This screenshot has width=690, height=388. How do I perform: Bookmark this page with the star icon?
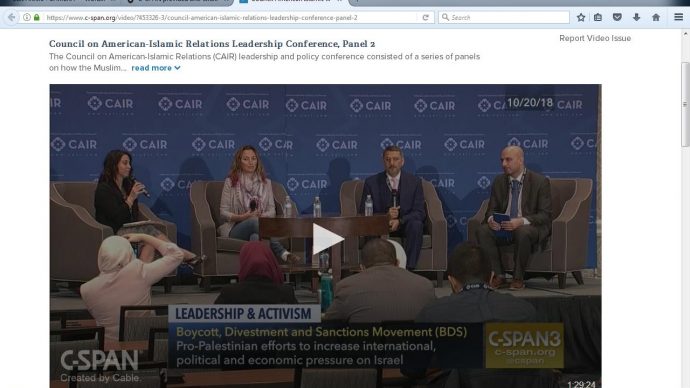pyautogui.click(x=581, y=17)
